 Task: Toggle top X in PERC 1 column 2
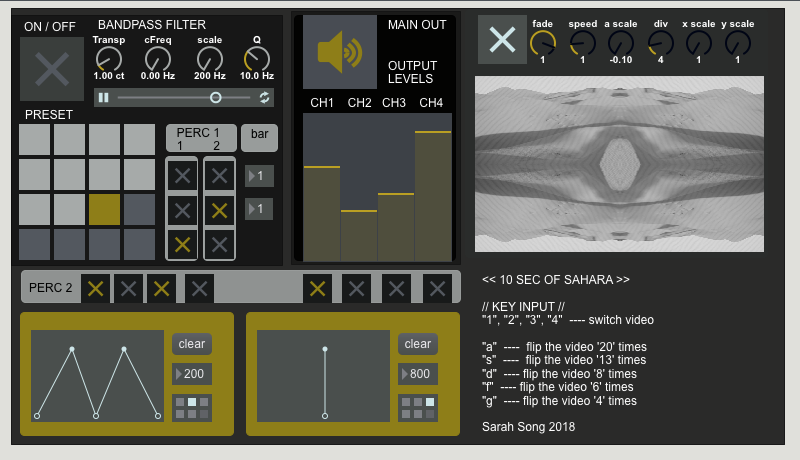(x=219, y=176)
